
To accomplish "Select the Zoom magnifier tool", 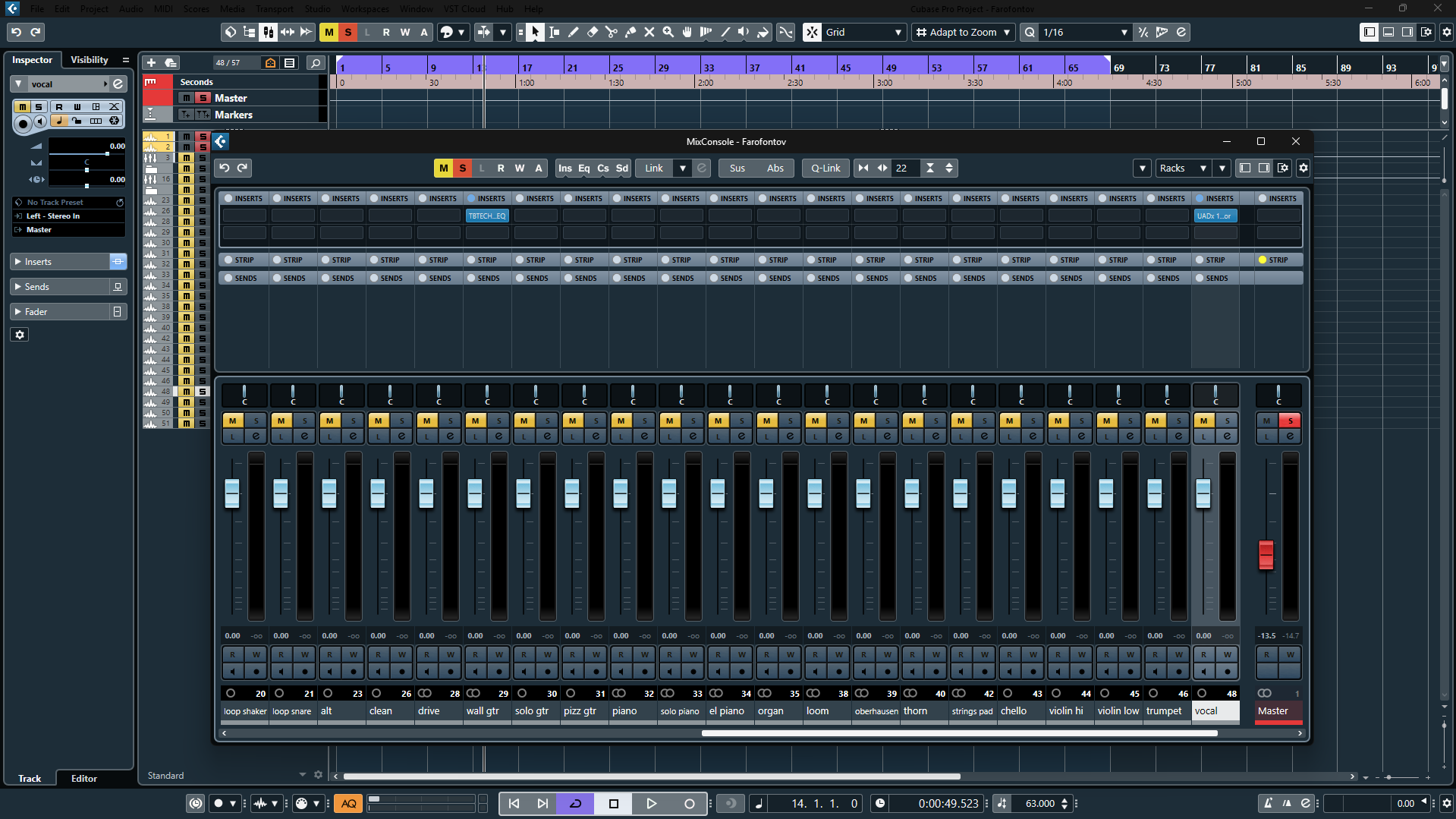I will pos(668,32).
